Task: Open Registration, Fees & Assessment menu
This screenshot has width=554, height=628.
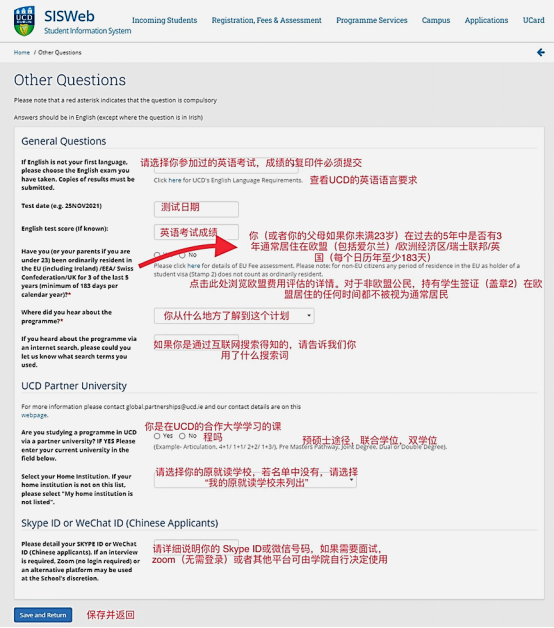Action: click(x=266, y=20)
